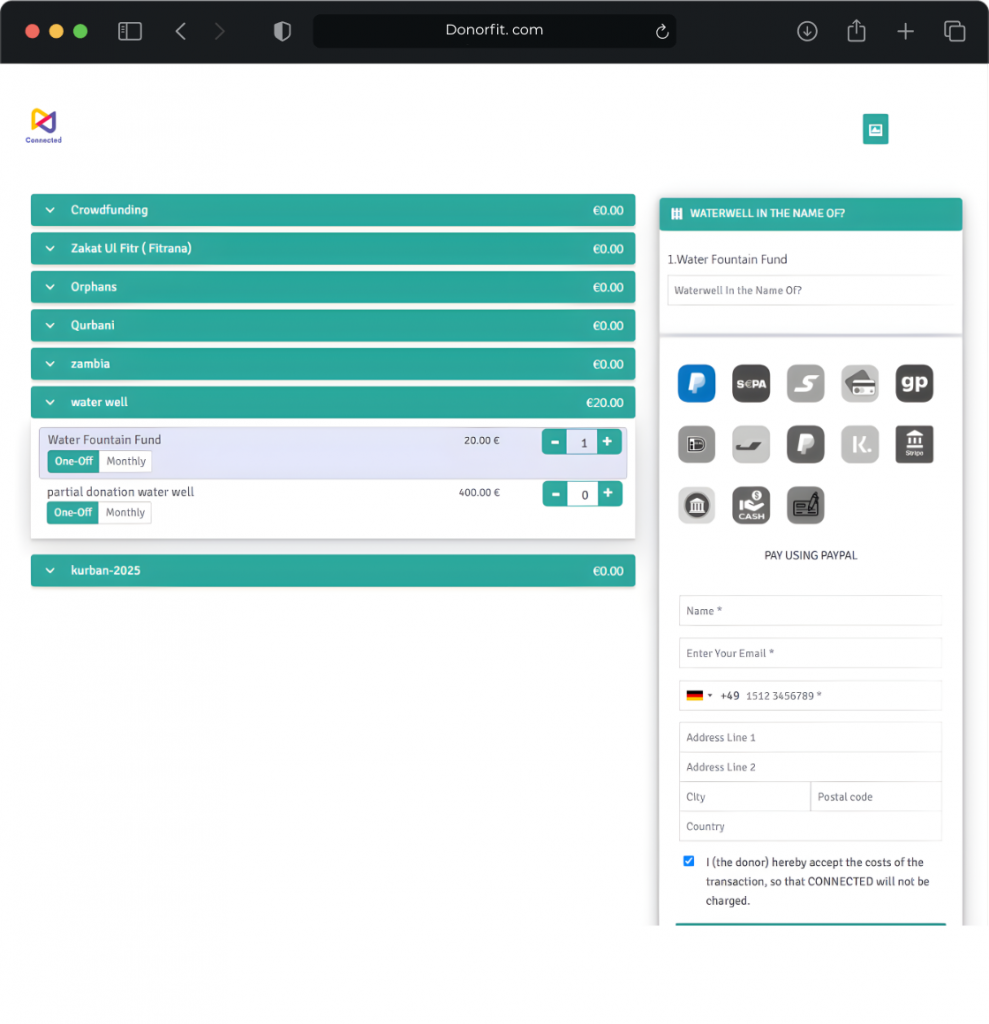
Task: Click the Enter Your Email field
Action: point(810,653)
